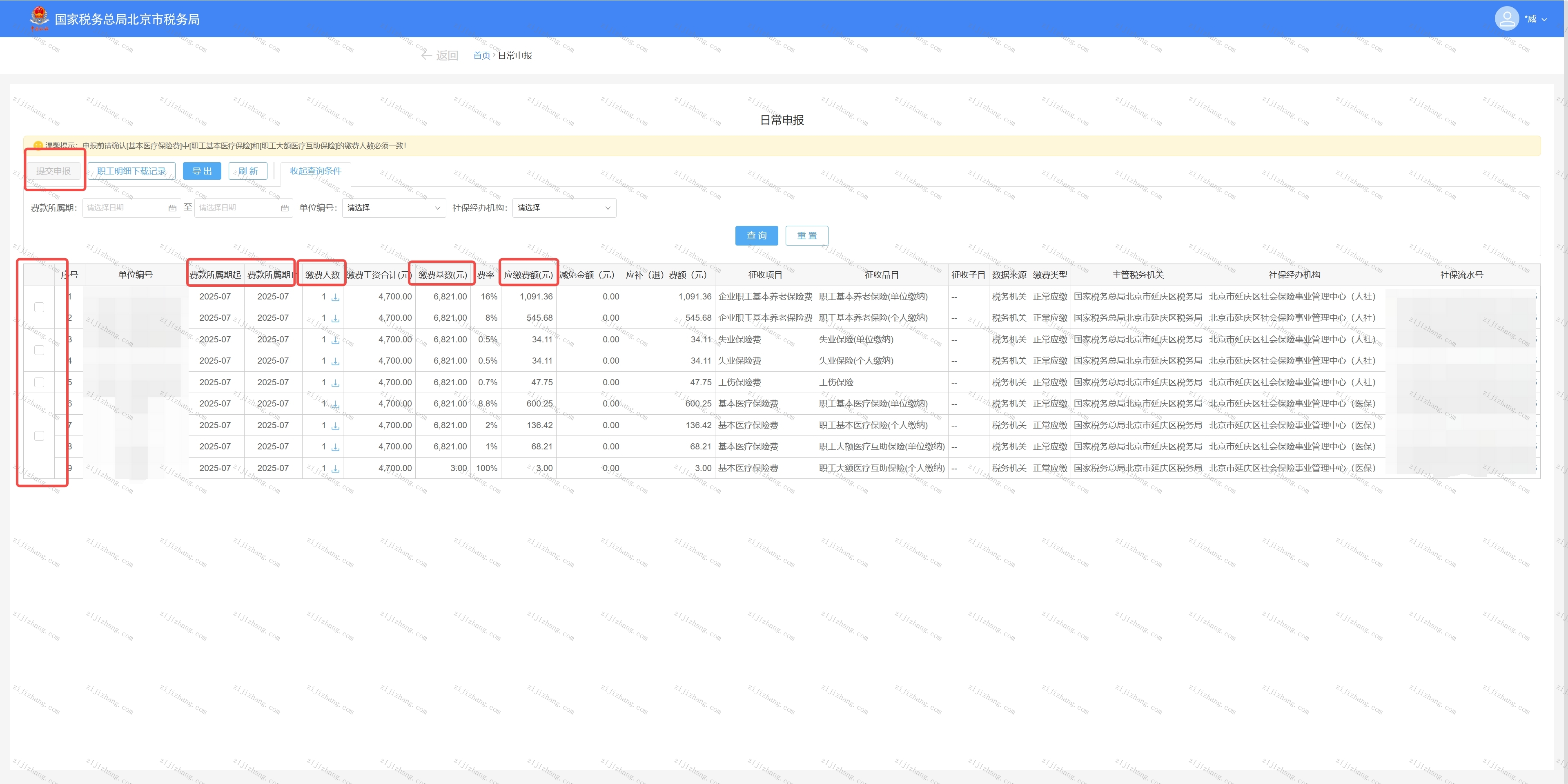
Task: Download employee details for row 7 (2% rate)
Action: point(335,426)
